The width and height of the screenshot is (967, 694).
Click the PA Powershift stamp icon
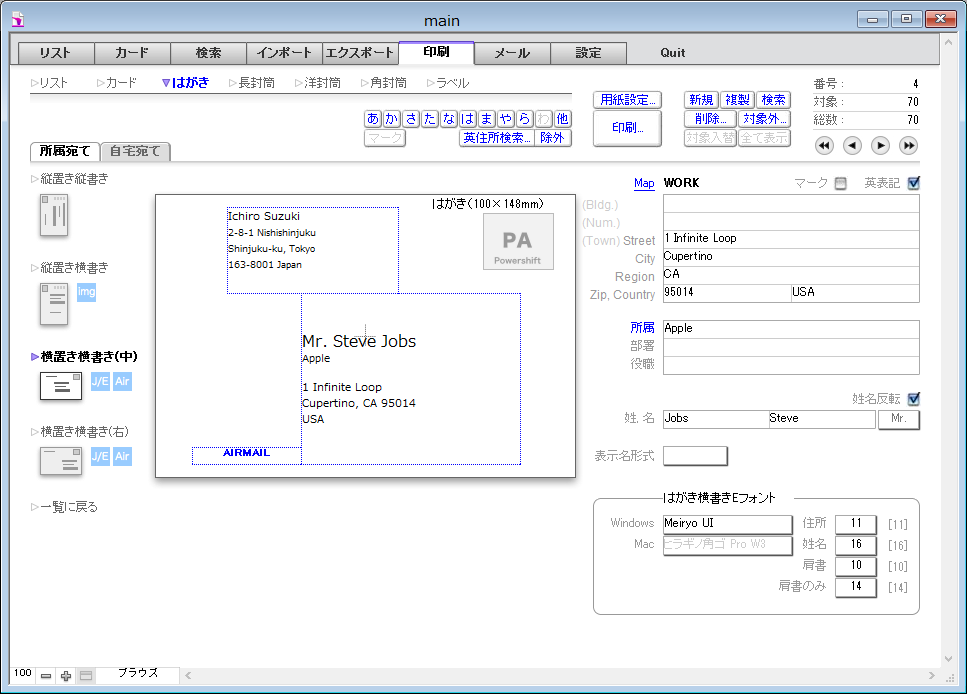[517, 242]
